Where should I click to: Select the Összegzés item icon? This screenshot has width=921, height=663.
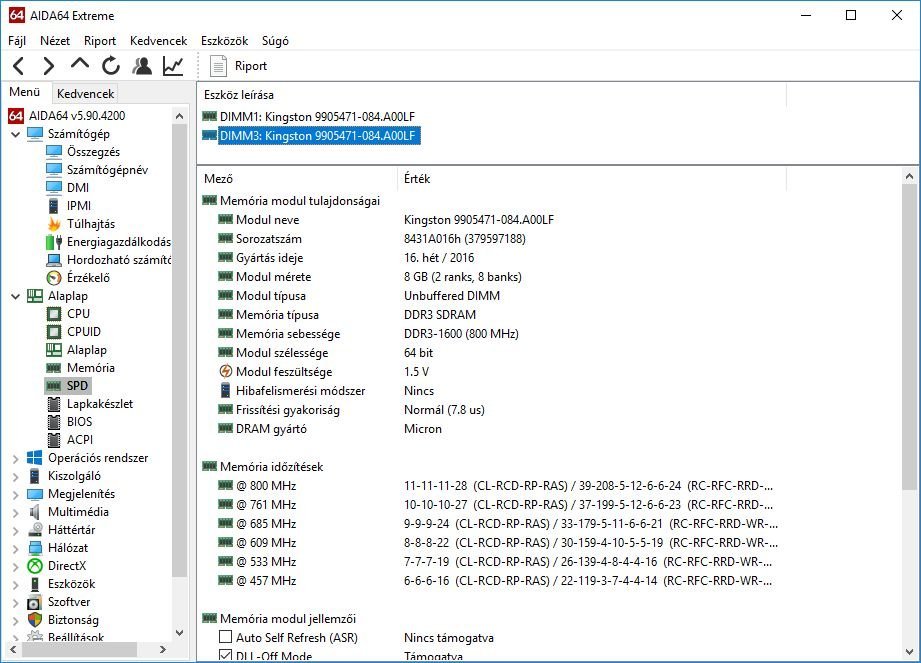coord(53,152)
